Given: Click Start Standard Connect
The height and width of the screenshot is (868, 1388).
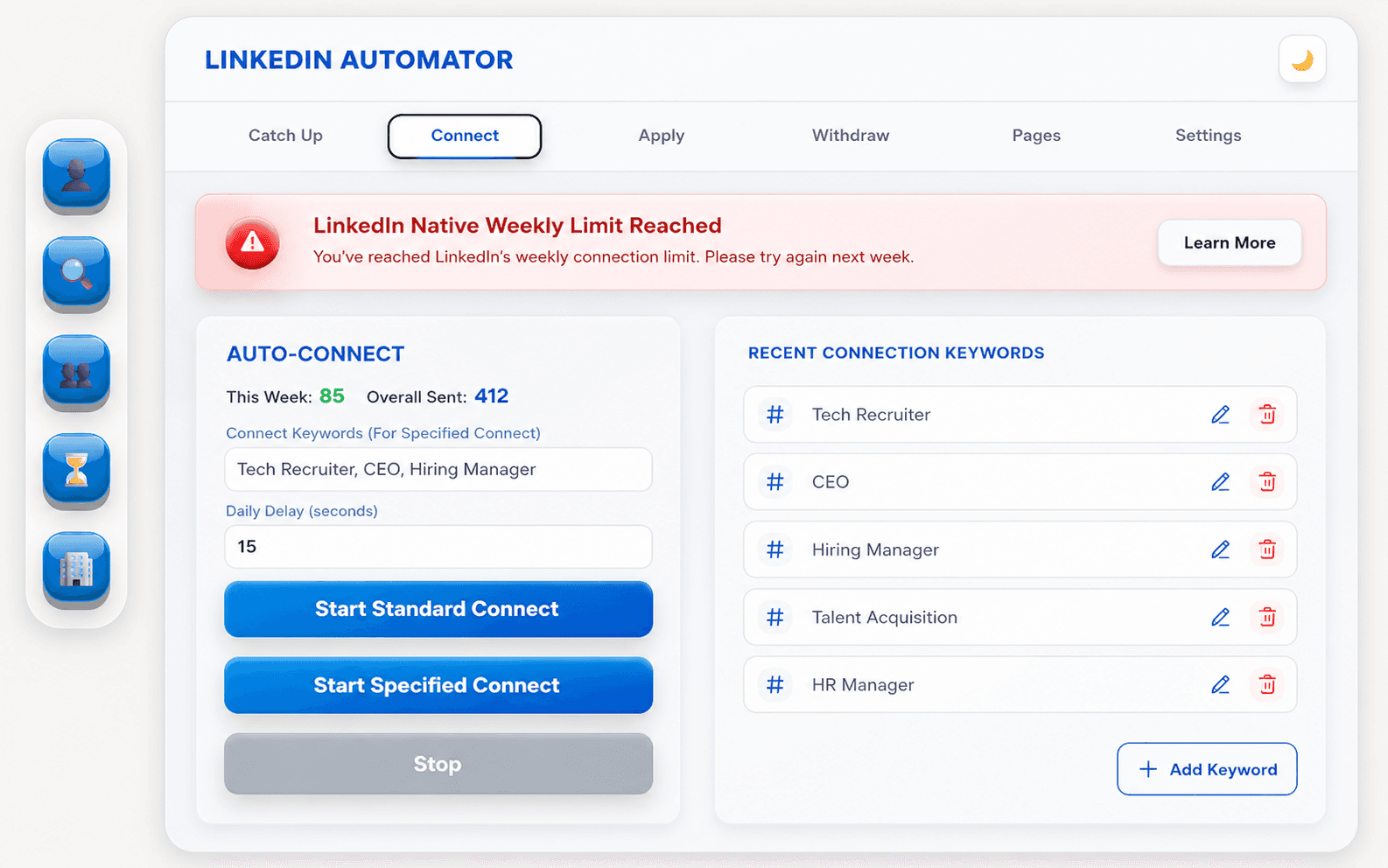Looking at the screenshot, I should click(x=438, y=609).
